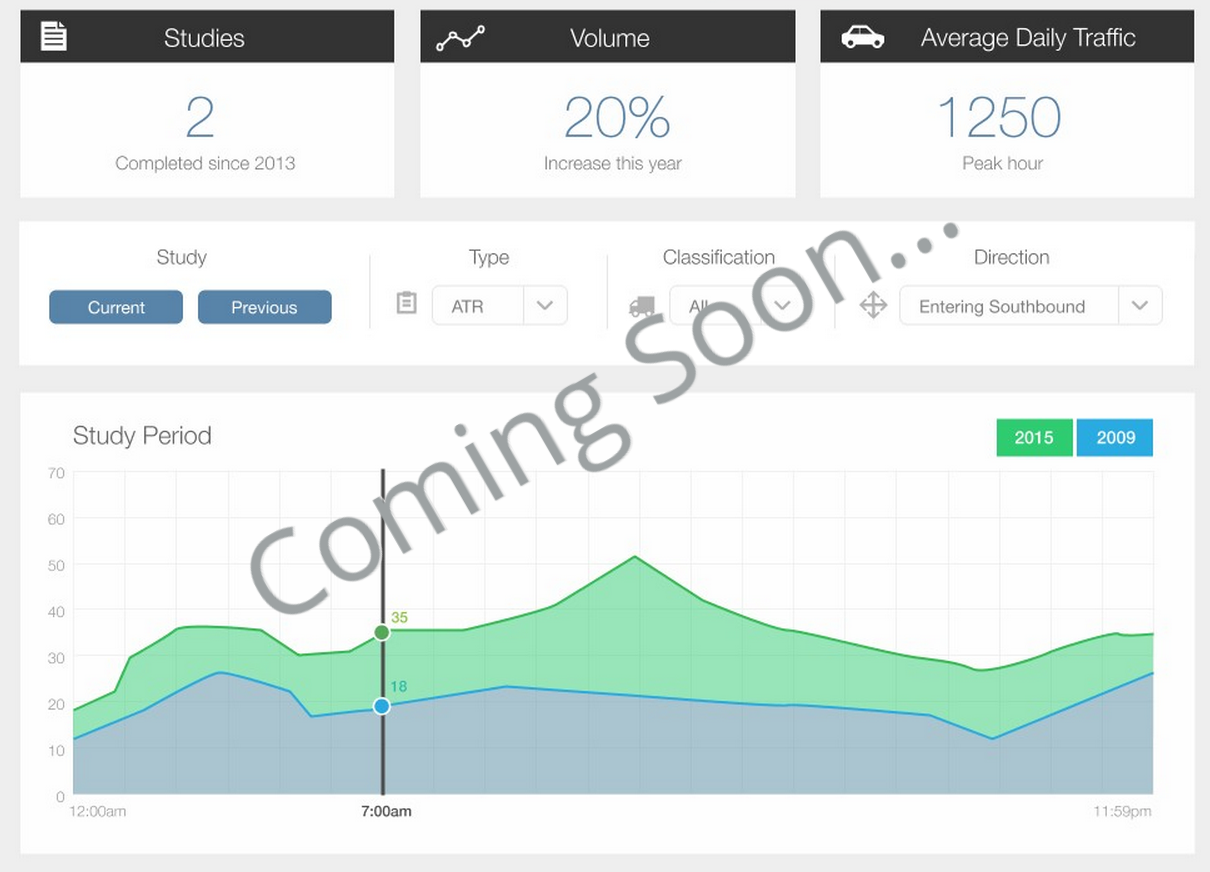Open the Entering Southbound dropdown arrow
1210x872 pixels.
tap(1140, 306)
